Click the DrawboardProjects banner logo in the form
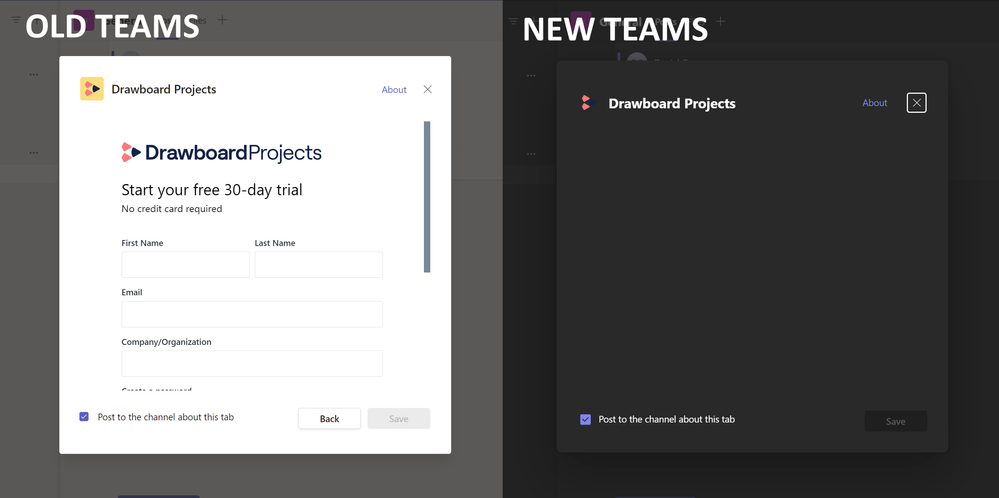Screen dimensions: 999x498 point(222,152)
